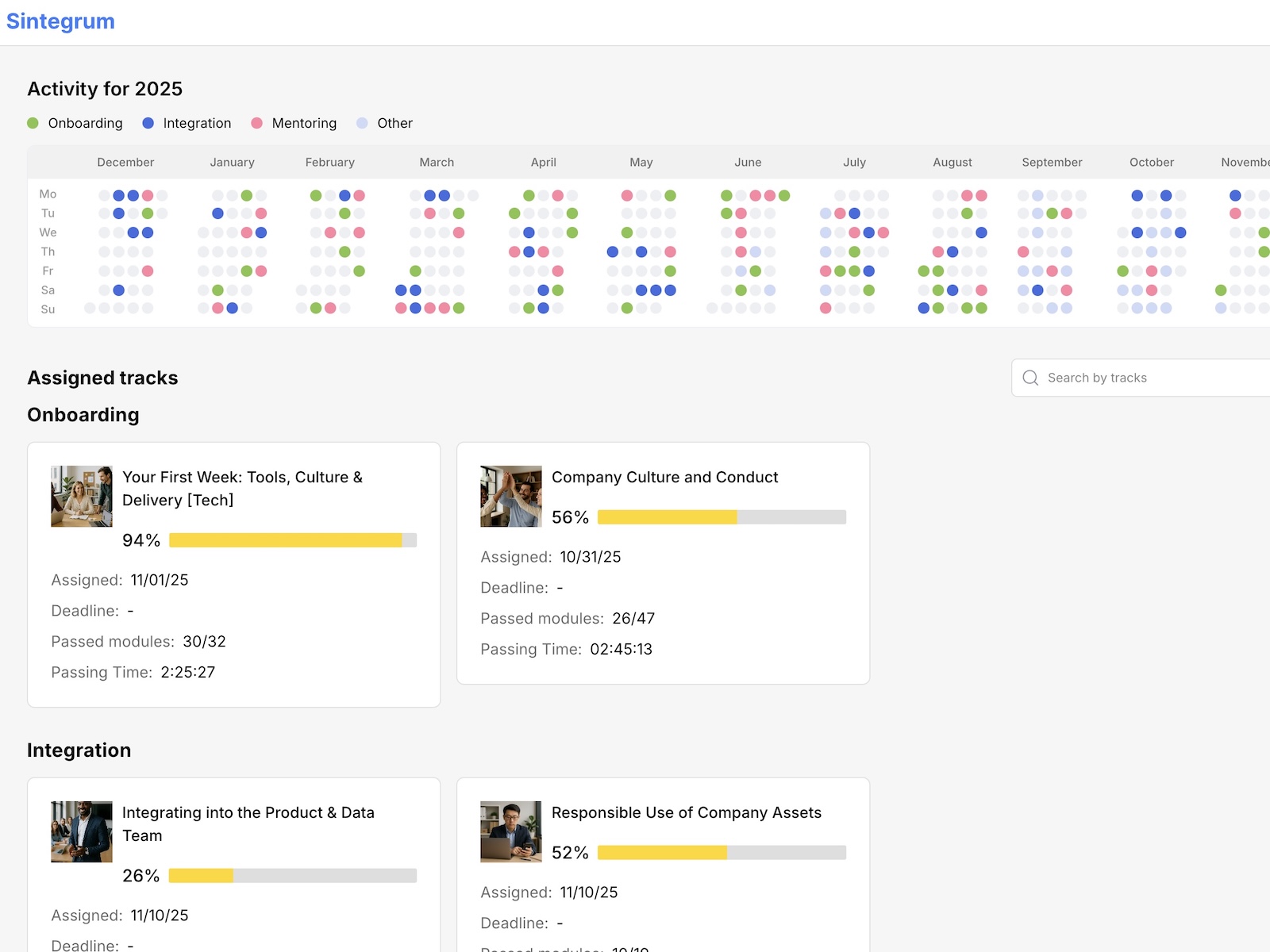Viewport: 1270px width, 952px height.
Task: Toggle the Other legend label
Action: coord(394,123)
